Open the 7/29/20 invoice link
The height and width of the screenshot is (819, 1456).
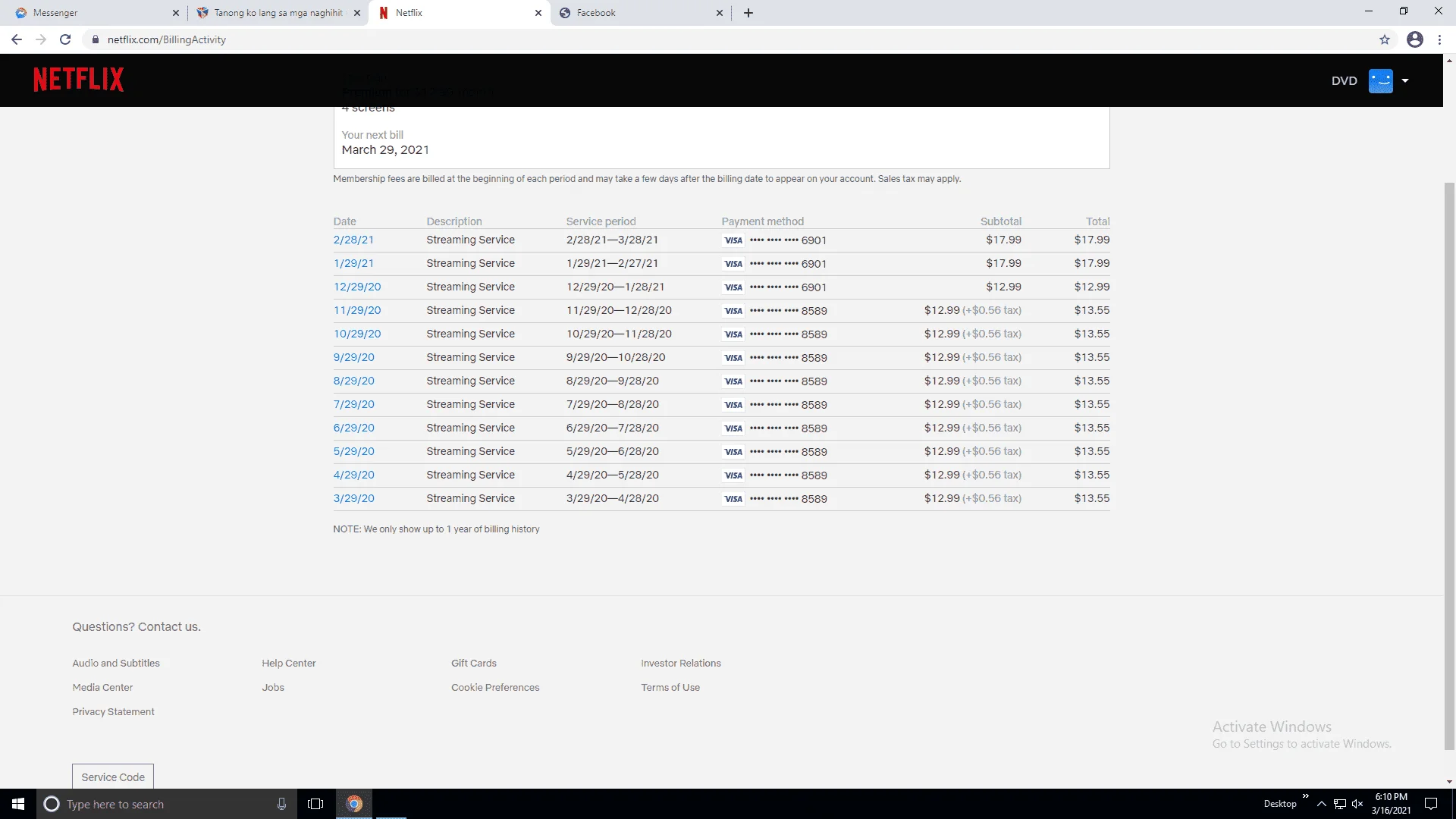tap(353, 404)
